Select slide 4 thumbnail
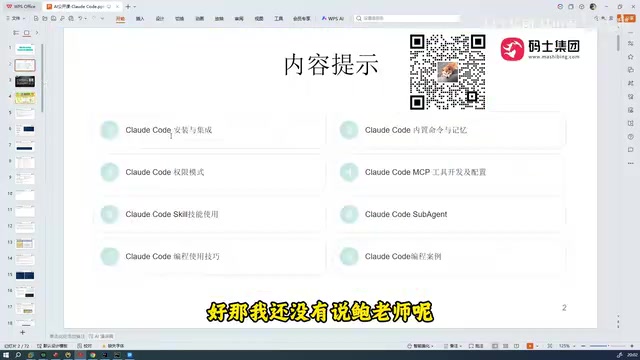Viewport: 640px width, 360px height. click(25, 98)
